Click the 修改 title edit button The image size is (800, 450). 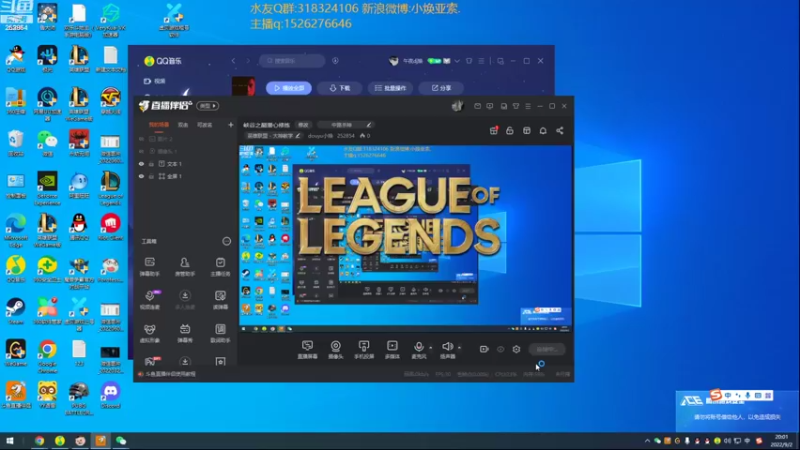[x=304, y=124]
